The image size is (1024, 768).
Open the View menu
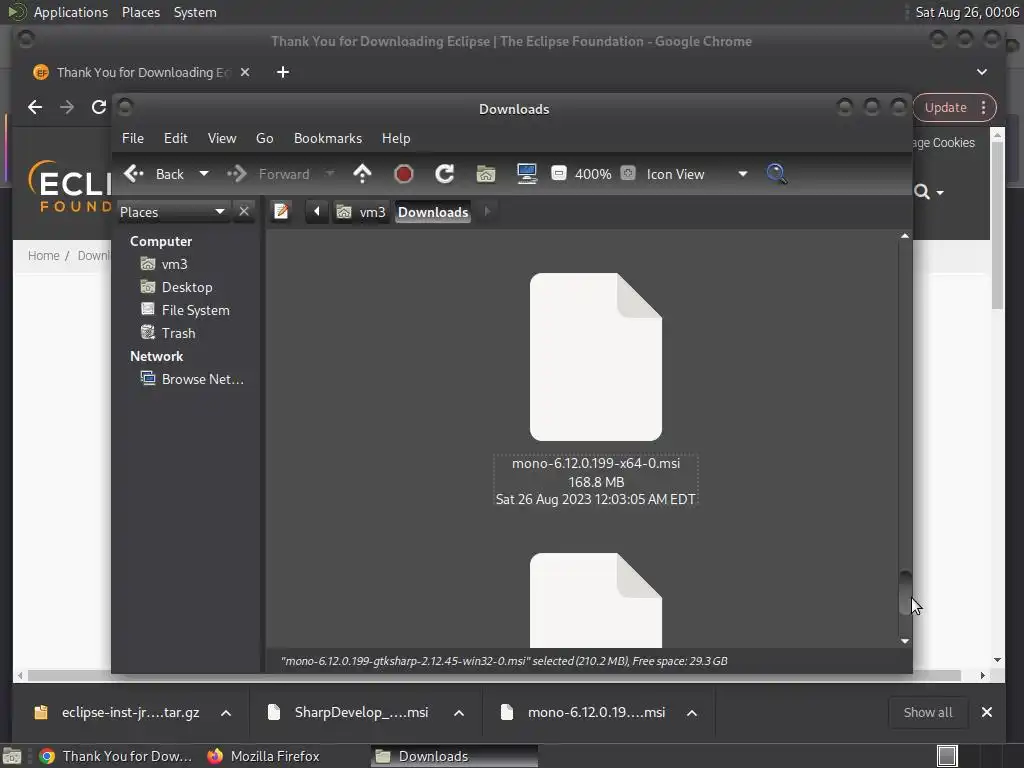tap(222, 138)
